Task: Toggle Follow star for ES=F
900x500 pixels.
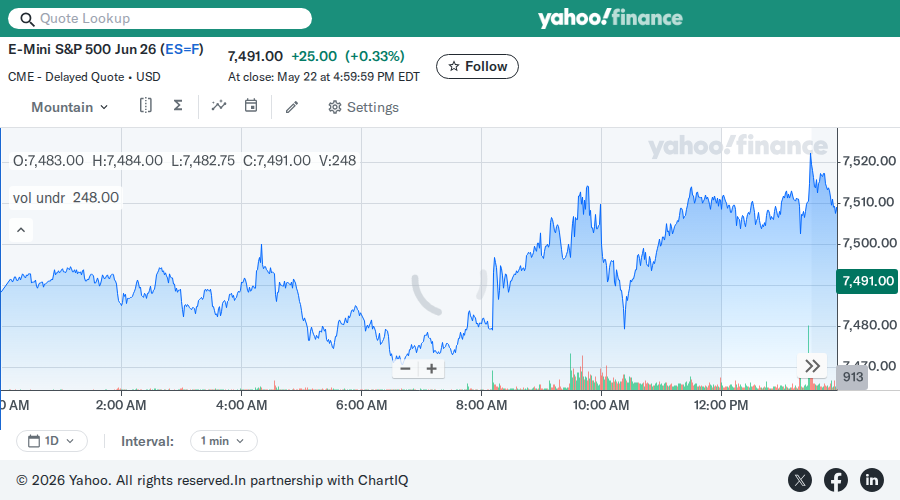Action: click(x=477, y=67)
